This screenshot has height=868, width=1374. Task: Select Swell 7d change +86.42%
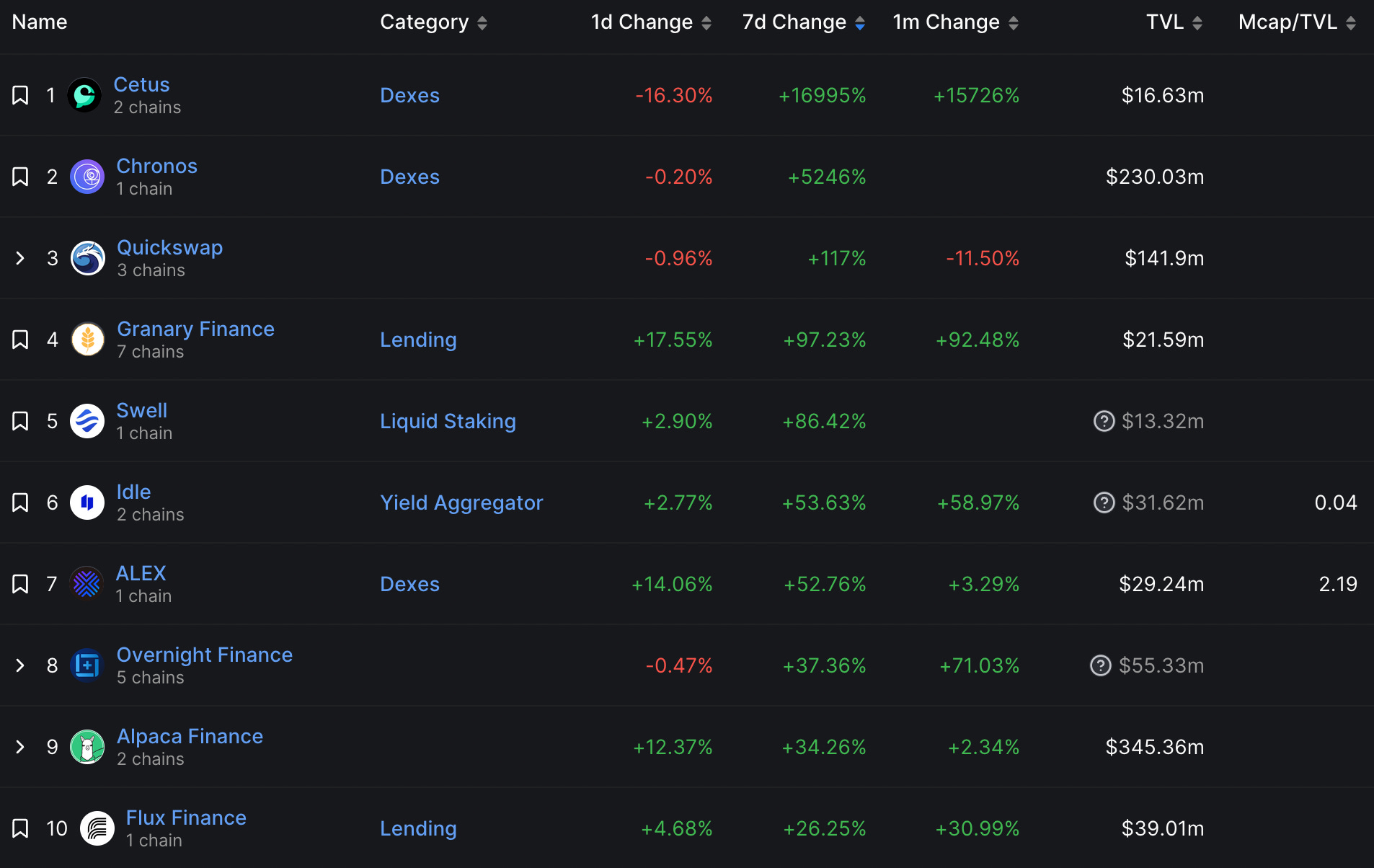click(825, 421)
